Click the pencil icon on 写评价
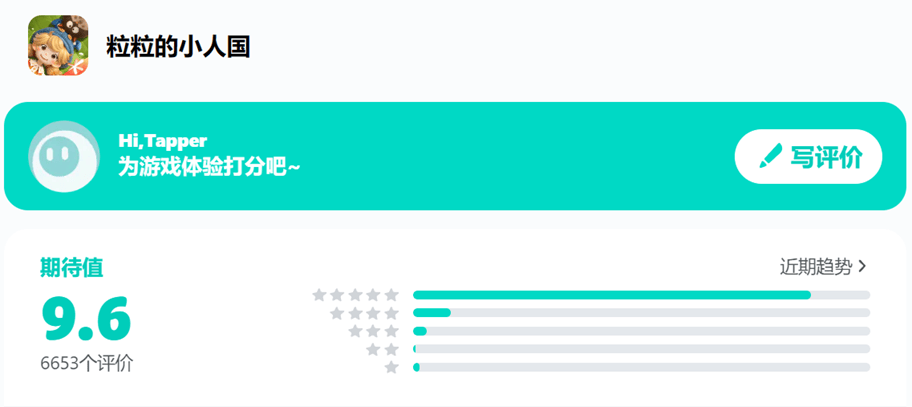912x407 pixels. pyautogui.click(x=769, y=157)
